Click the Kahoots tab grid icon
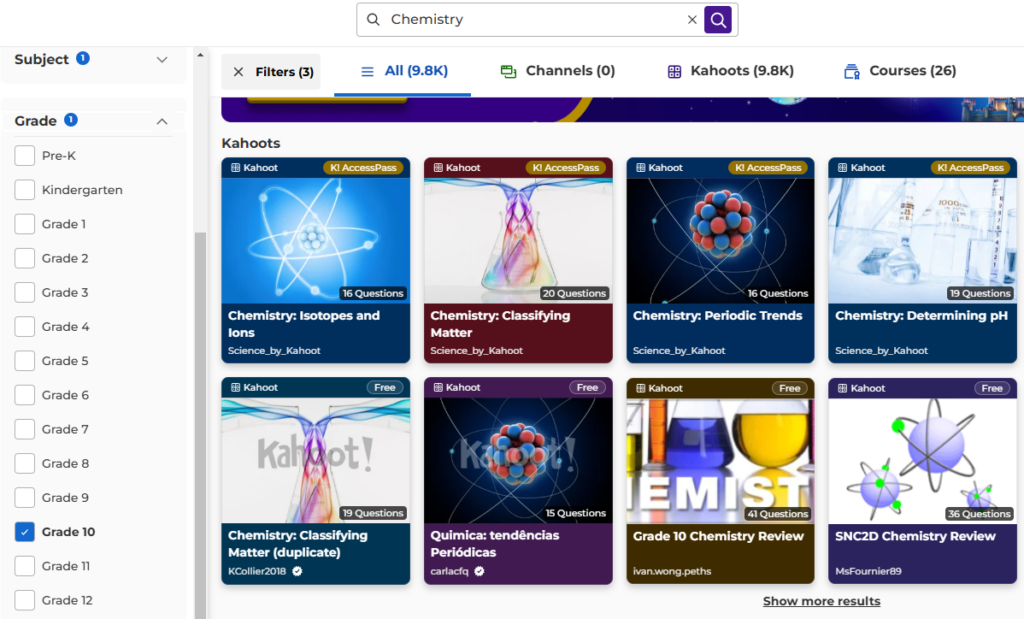This screenshot has height=619, width=1024. tap(675, 72)
